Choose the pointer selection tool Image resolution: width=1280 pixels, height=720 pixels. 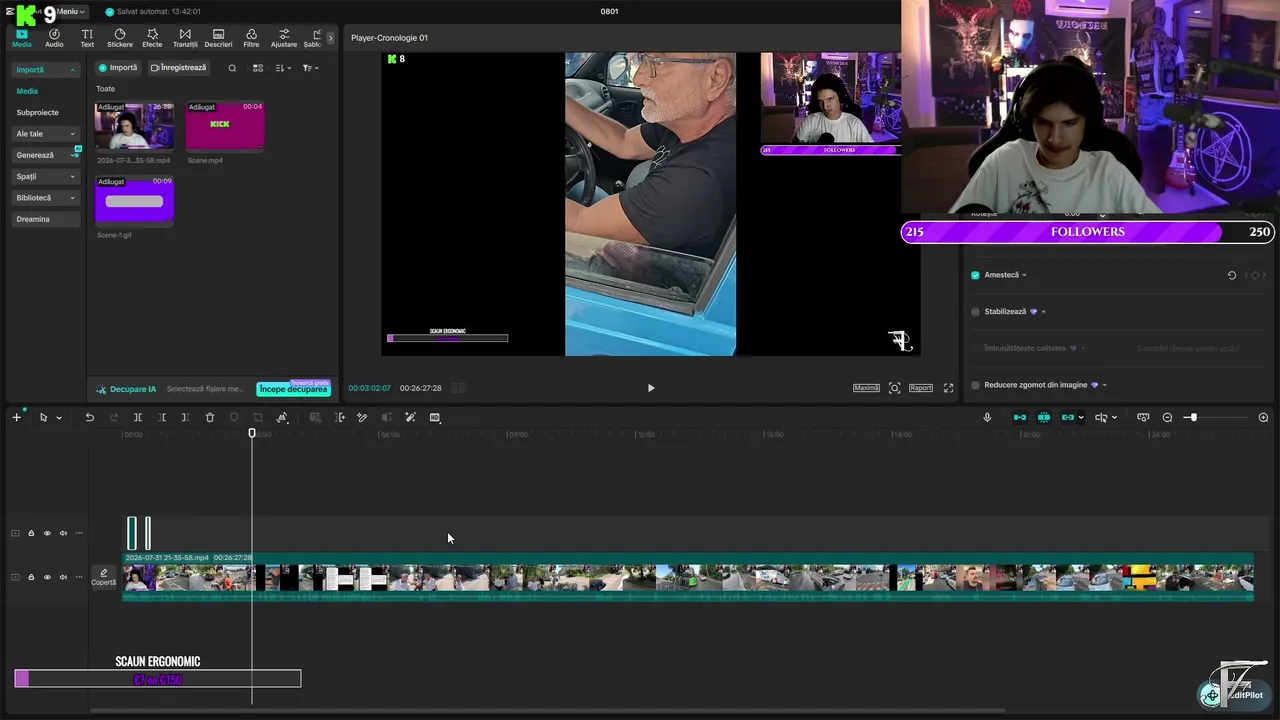pos(43,417)
